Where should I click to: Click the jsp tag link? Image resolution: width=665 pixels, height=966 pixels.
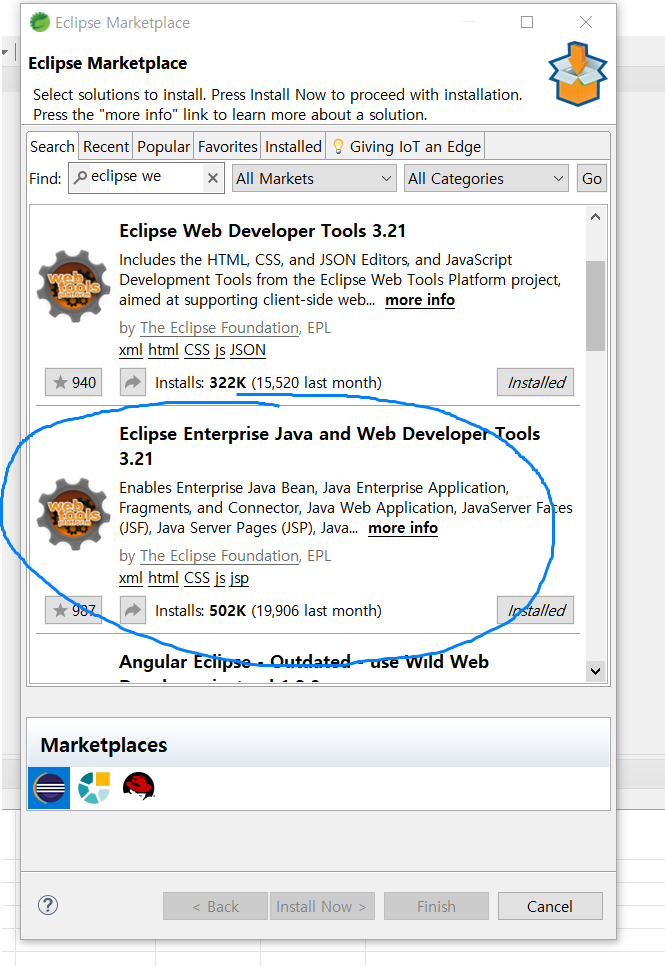point(240,578)
